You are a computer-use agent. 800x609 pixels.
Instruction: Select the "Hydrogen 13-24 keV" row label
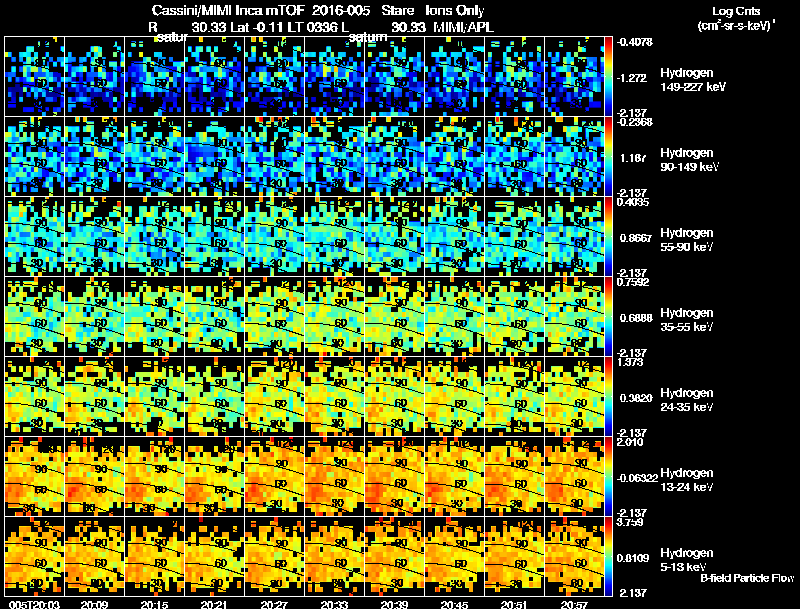pyautogui.click(x=687, y=480)
